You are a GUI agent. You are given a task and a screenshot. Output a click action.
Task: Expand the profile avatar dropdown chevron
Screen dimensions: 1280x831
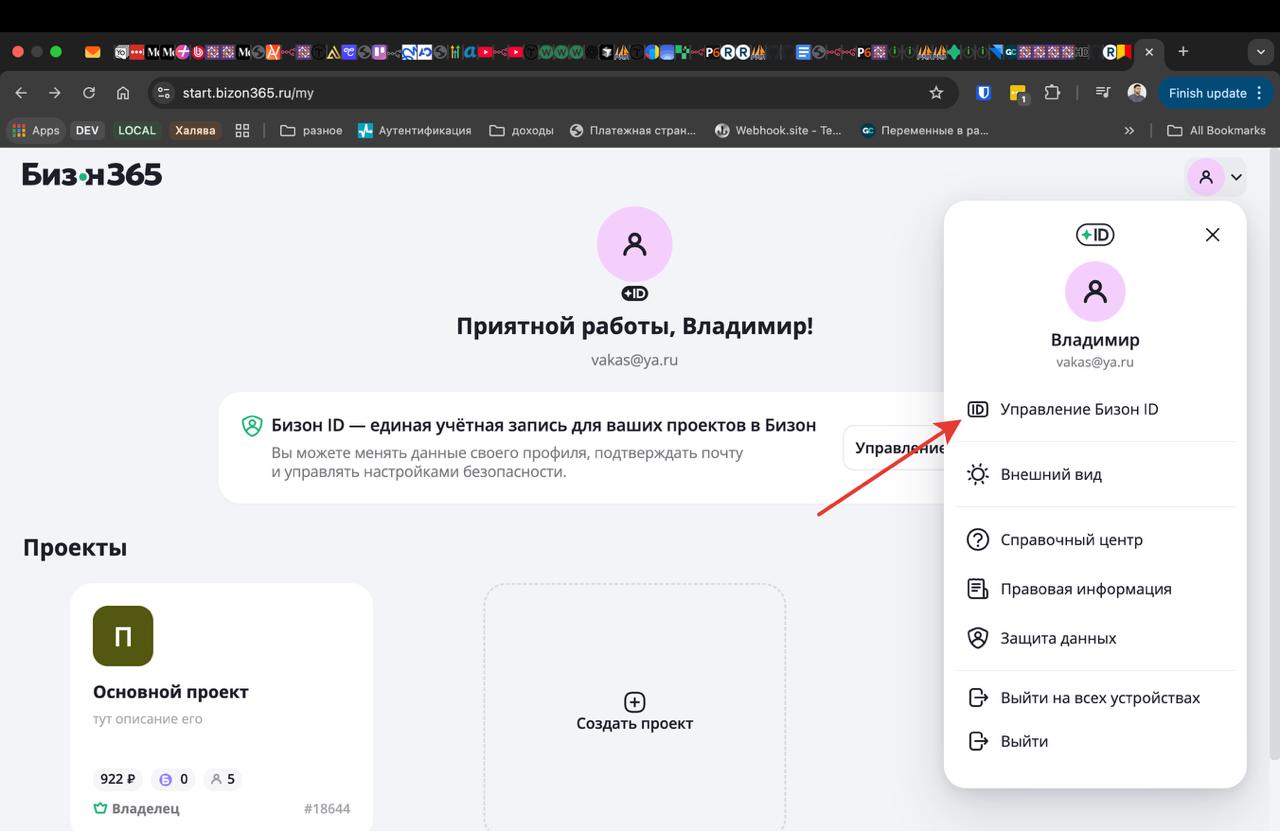coord(1237,178)
